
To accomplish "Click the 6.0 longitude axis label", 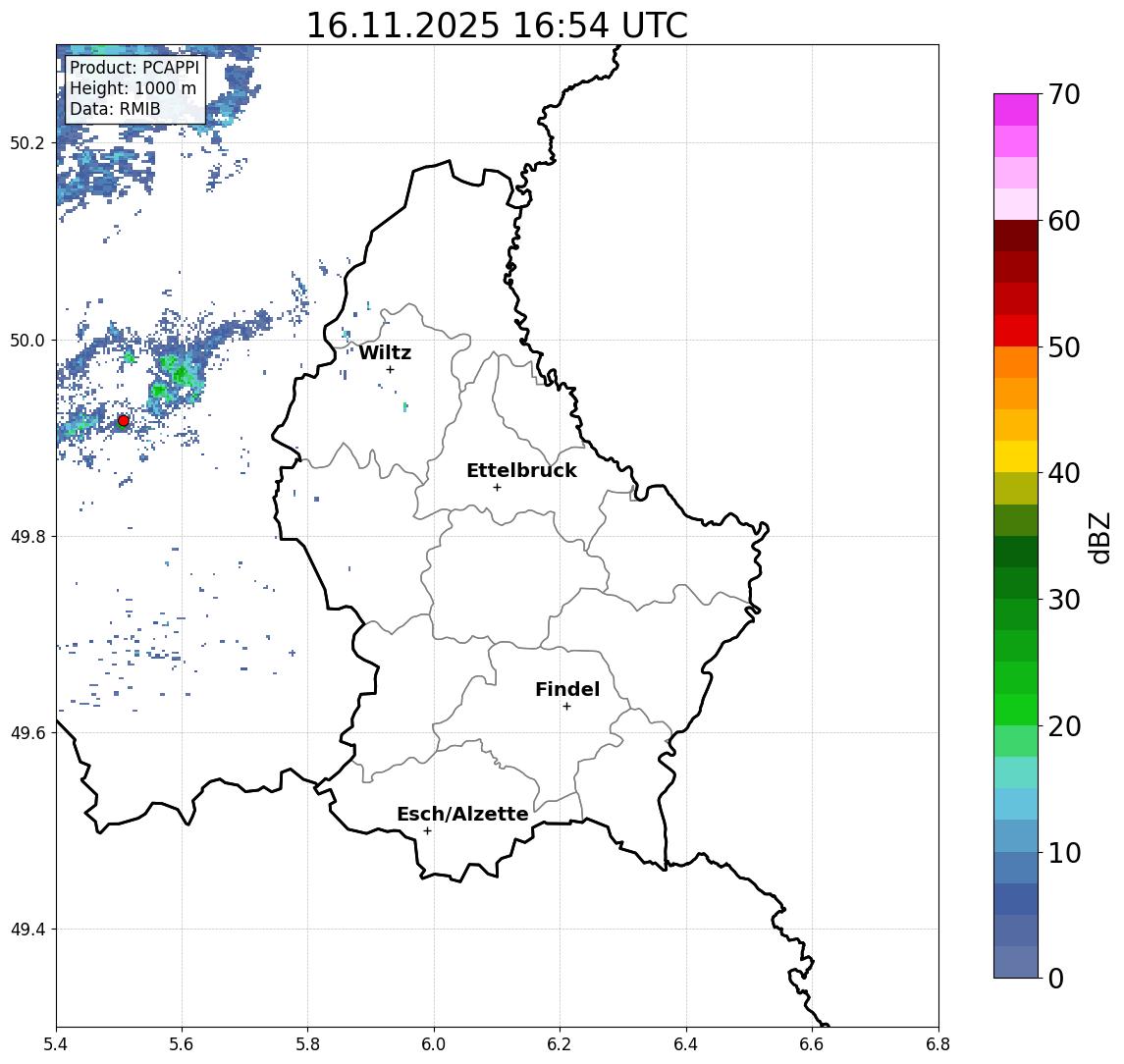I will (434, 1044).
